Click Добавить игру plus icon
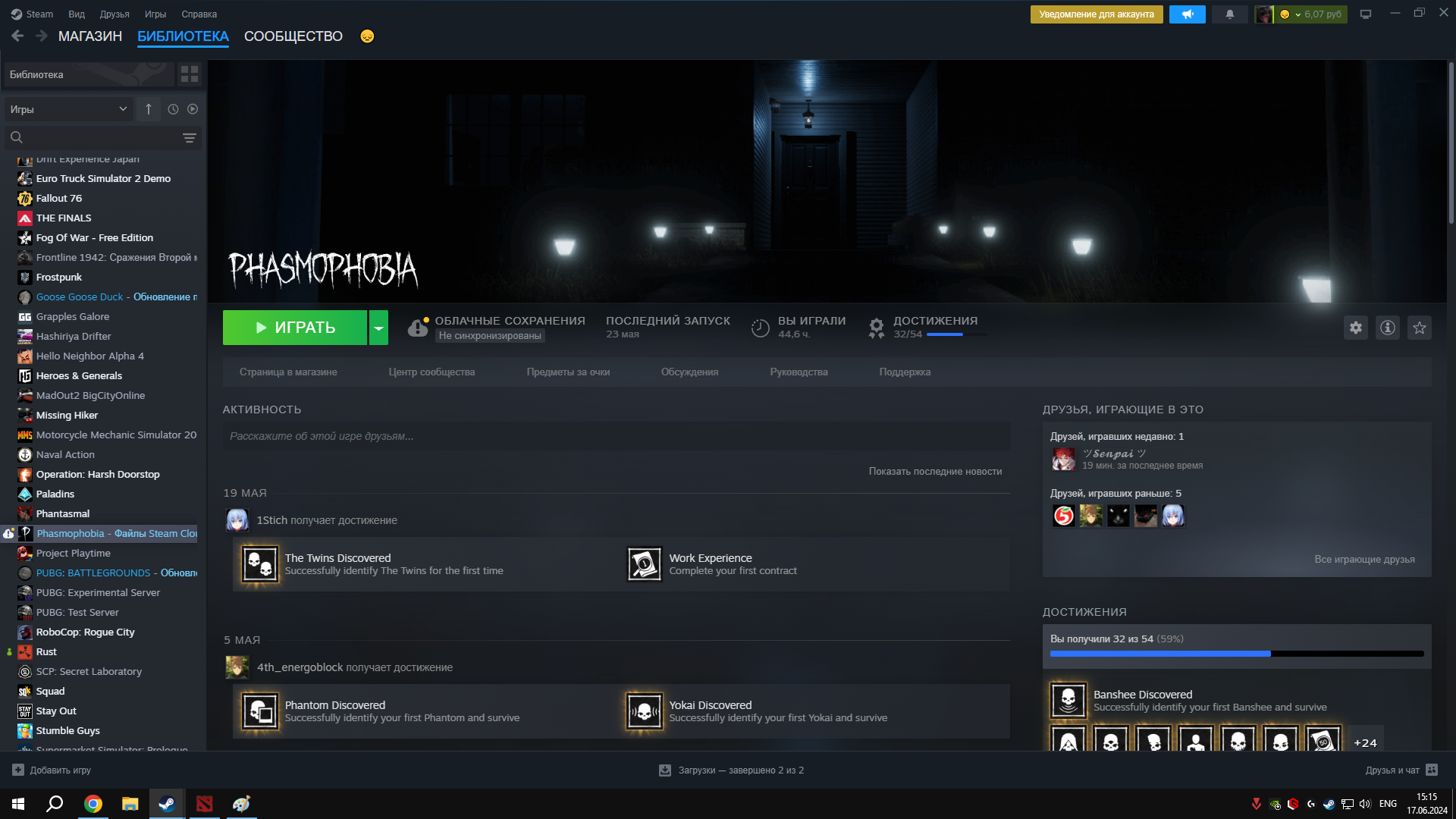This screenshot has width=1456, height=819. (x=18, y=770)
